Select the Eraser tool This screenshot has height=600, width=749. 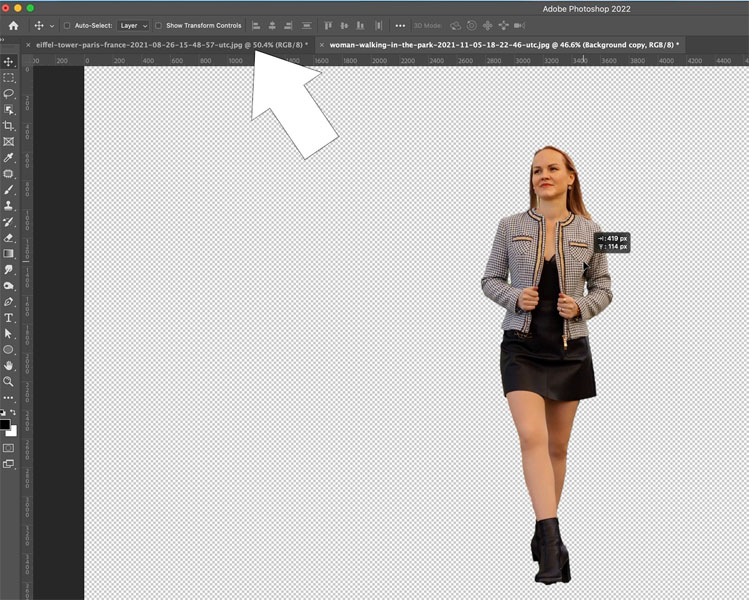(9, 238)
